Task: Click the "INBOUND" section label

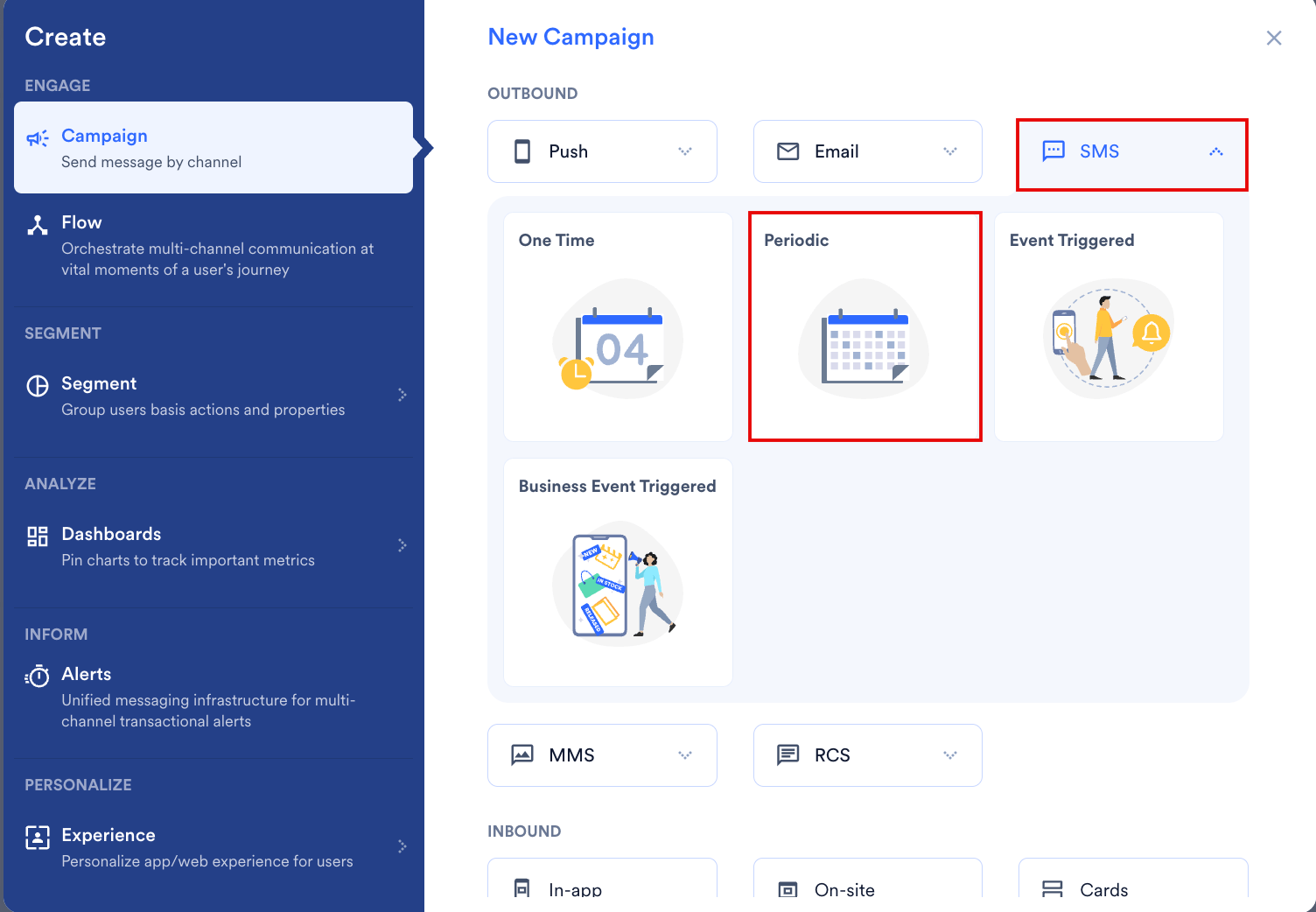Action: (524, 831)
